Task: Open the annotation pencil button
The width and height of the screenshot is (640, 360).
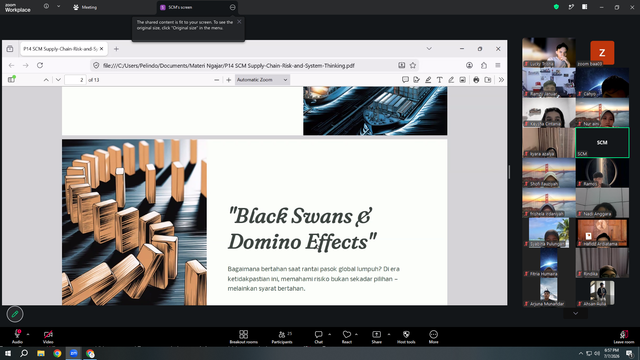Action: 15,314
